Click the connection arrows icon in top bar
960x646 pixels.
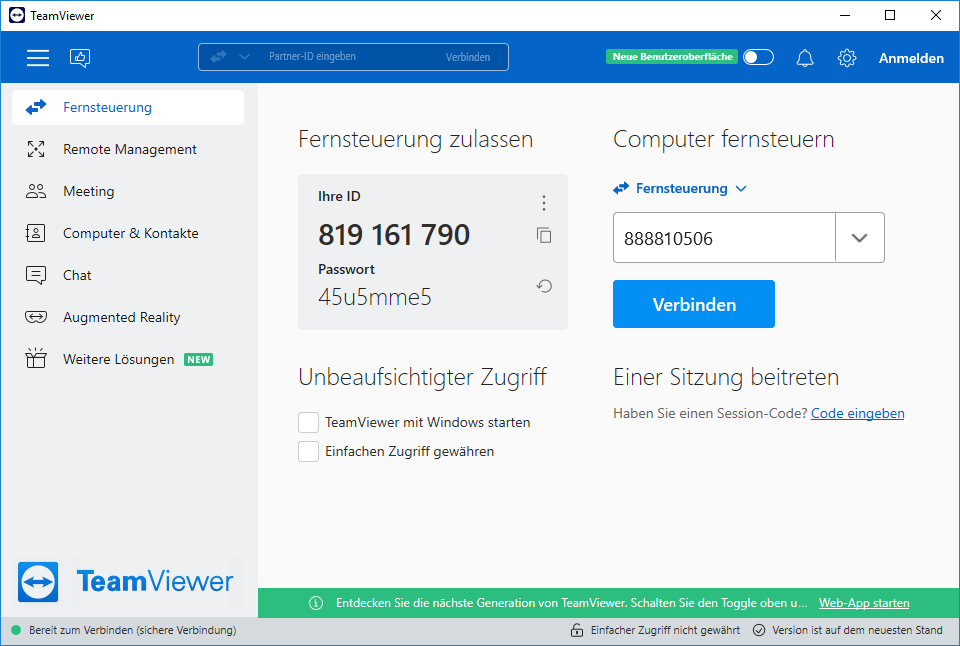pos(219,57)
